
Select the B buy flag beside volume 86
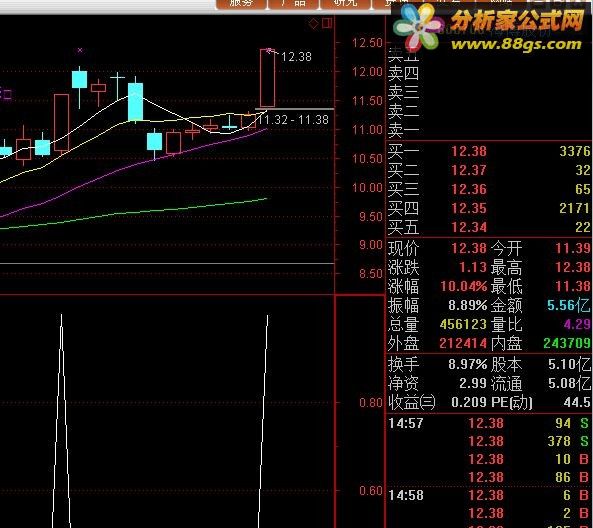coord(584,477)
